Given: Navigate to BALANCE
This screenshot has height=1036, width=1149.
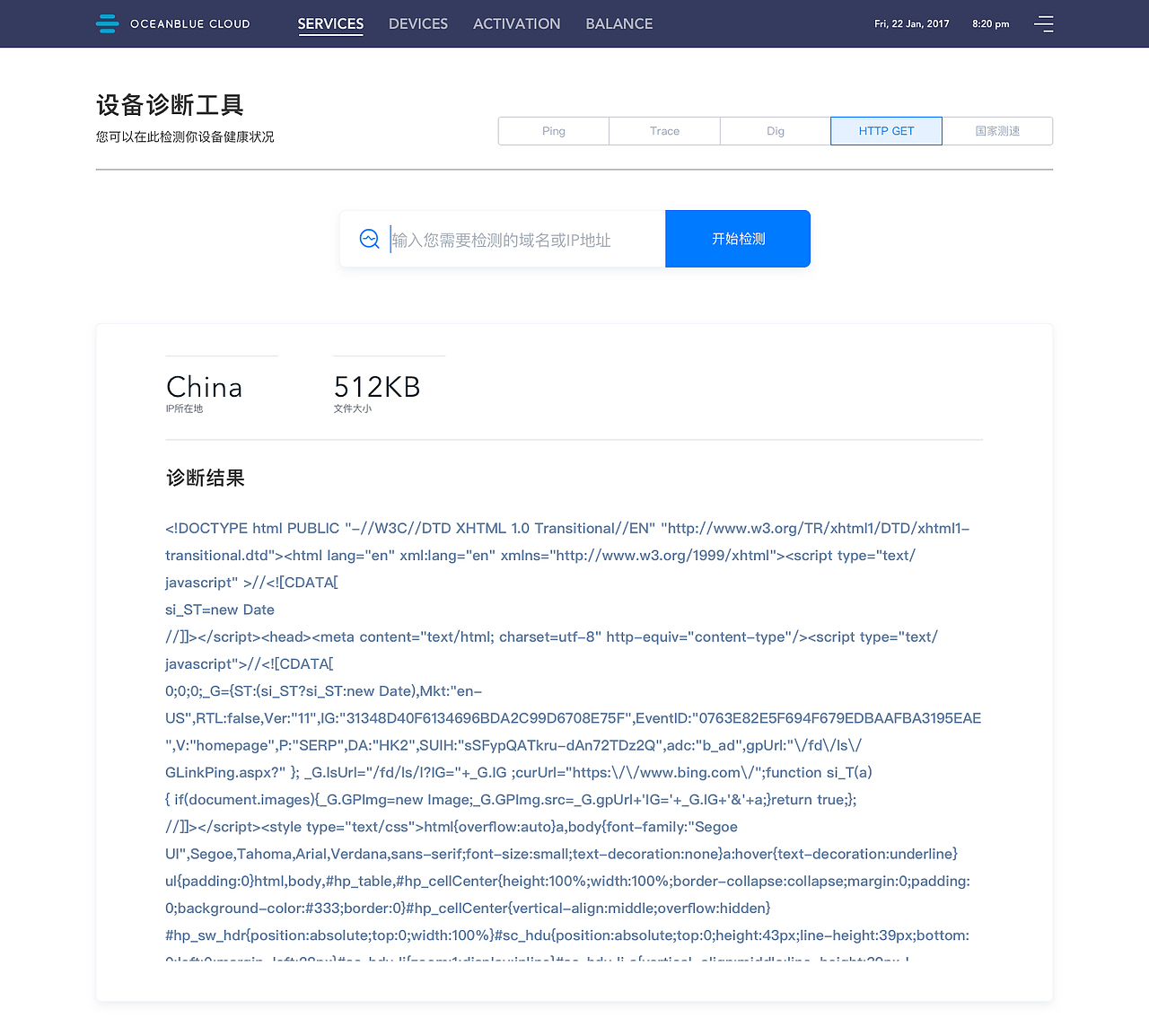Looking at the screenshot, I should (619, 24).
